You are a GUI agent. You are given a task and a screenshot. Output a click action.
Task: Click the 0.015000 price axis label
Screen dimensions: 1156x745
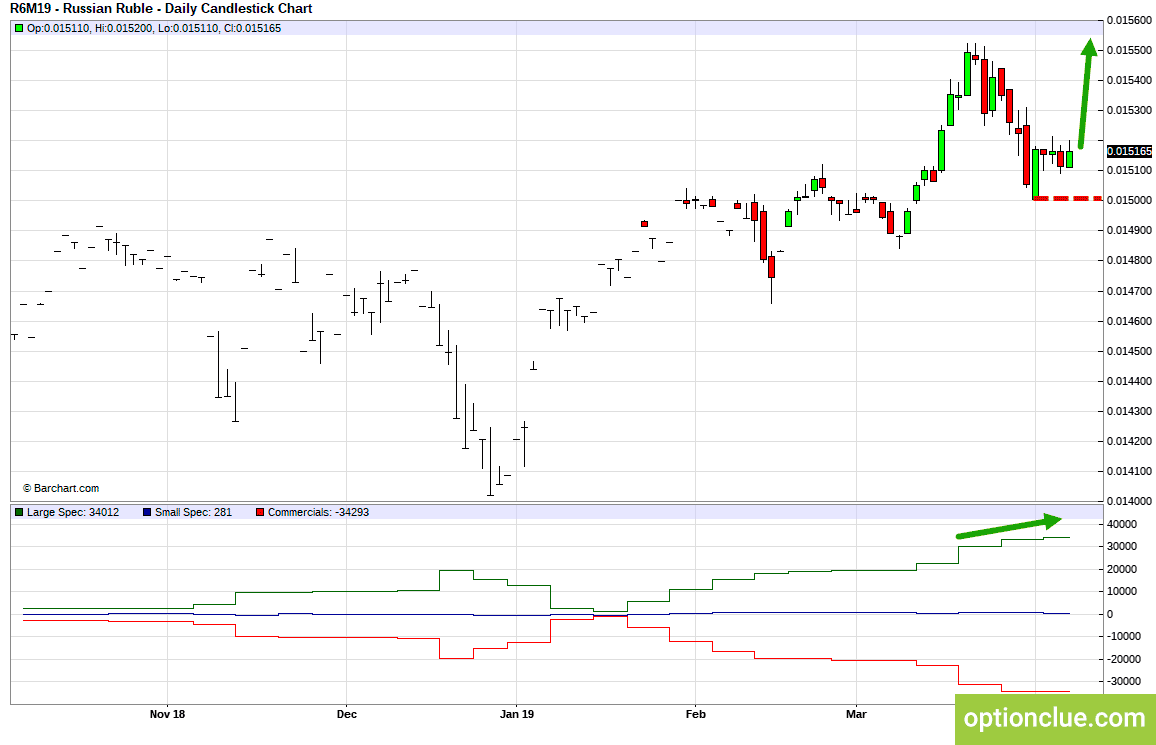pos(1129,200)
